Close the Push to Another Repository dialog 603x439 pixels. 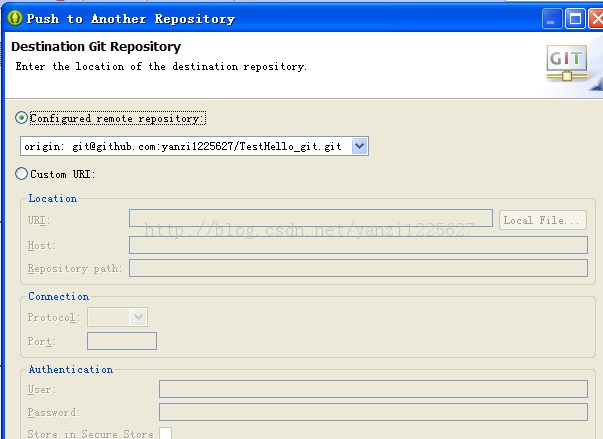[x=596, y=18]
